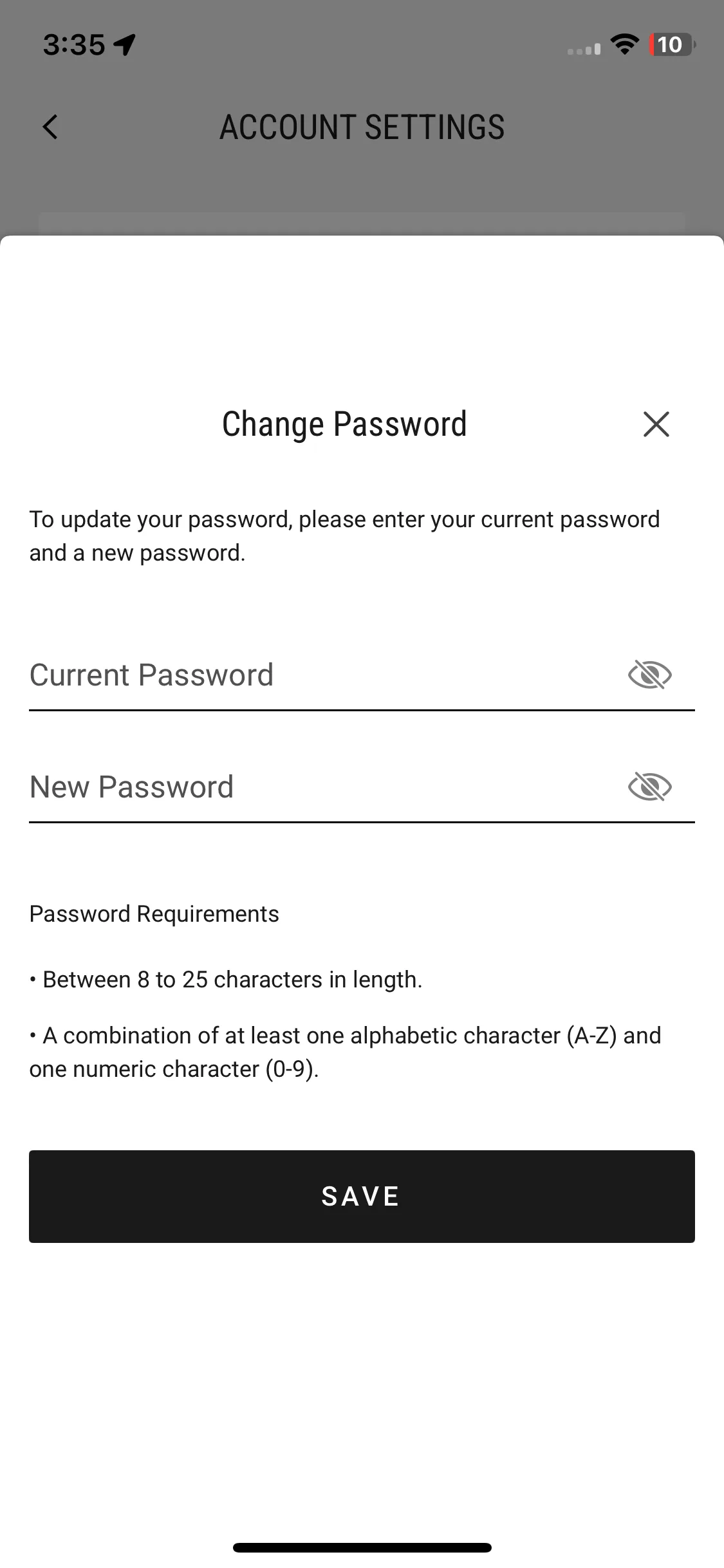Screen dimensions: 724x1568
Task: Tap the alphabetic and numeric character requirement
Action: tap(345, 1052)
